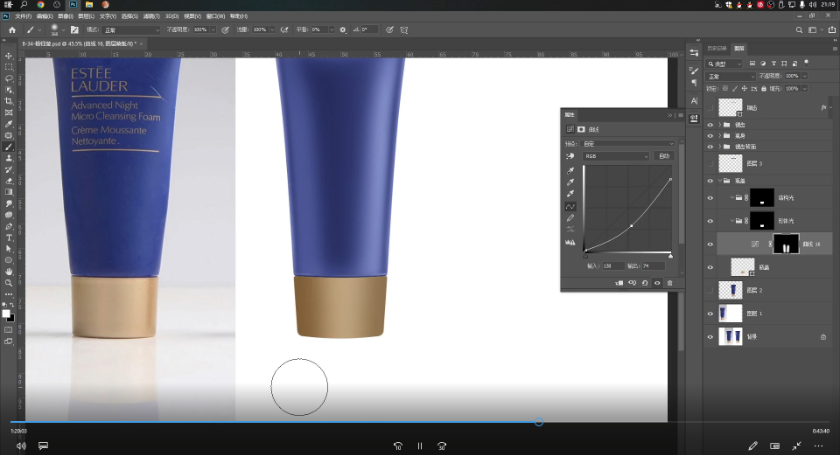Image resolution: width=840 pixels, height=455 pixels.
Task: Click the Auto (自动) button in Curves
Action: [664, 156]
